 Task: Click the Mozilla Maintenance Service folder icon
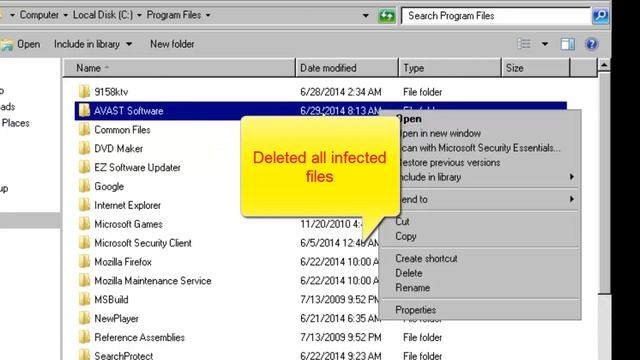(x=84, y=280)
